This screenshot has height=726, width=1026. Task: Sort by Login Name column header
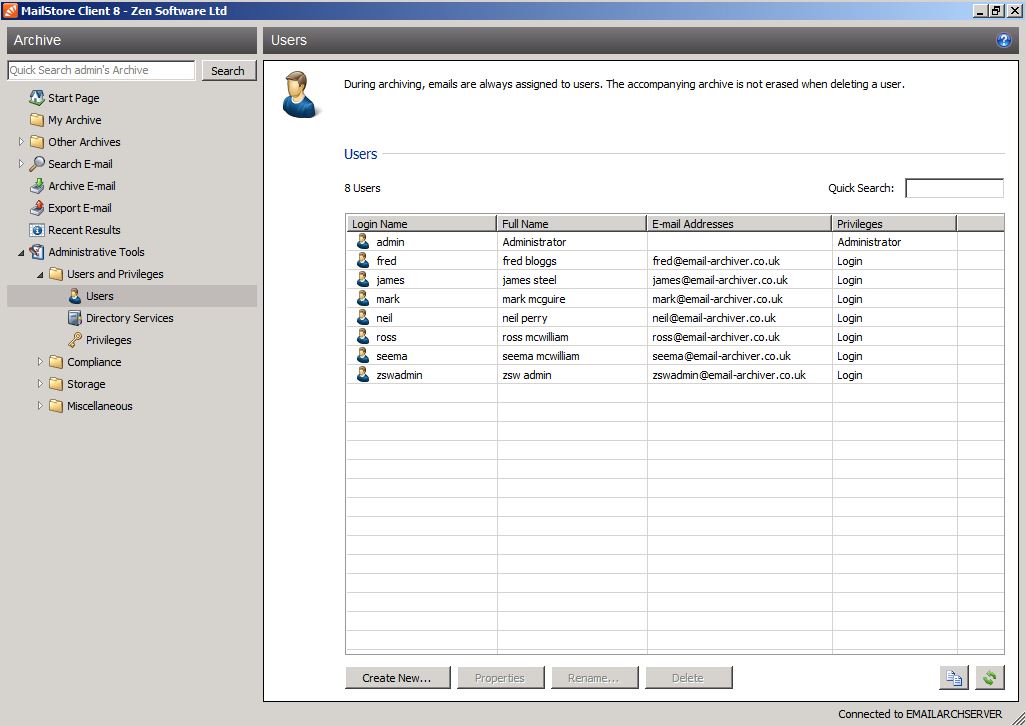[421, 224]
